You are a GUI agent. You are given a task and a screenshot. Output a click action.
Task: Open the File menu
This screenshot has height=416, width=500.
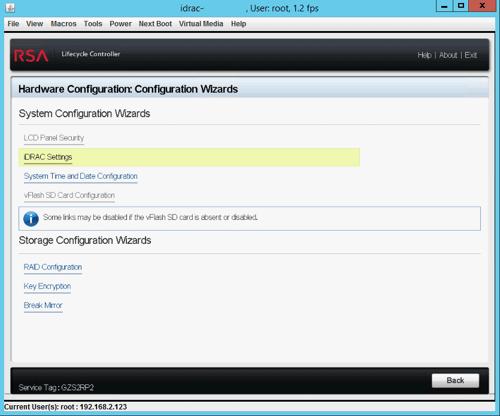(x=13, y=24)
